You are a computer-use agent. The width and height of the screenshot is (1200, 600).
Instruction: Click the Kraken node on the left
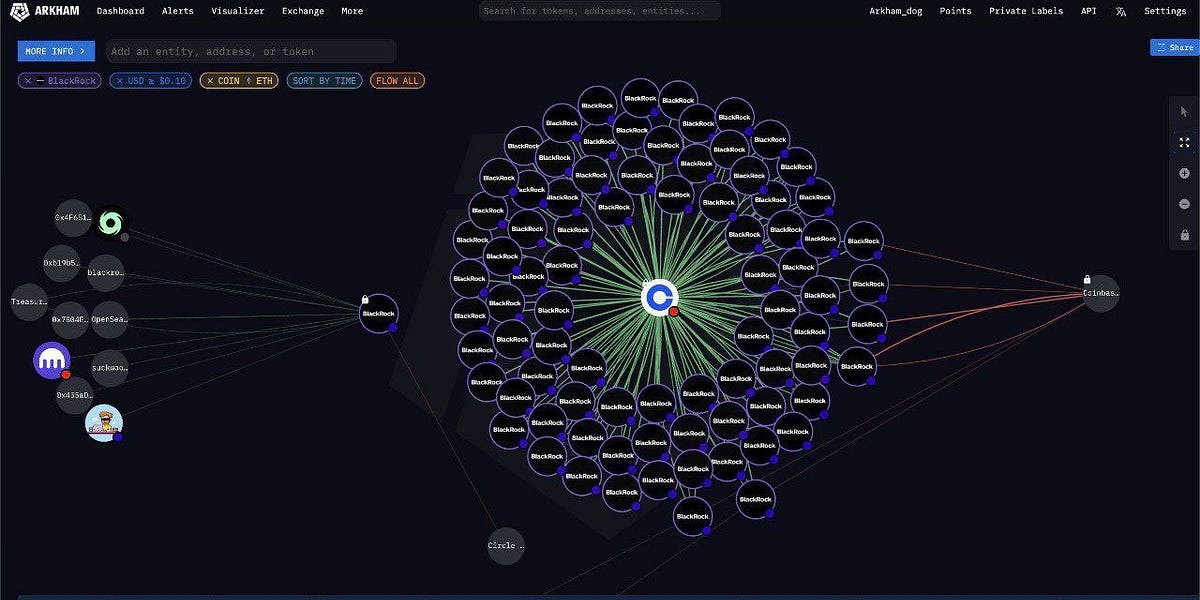point(50,360)
